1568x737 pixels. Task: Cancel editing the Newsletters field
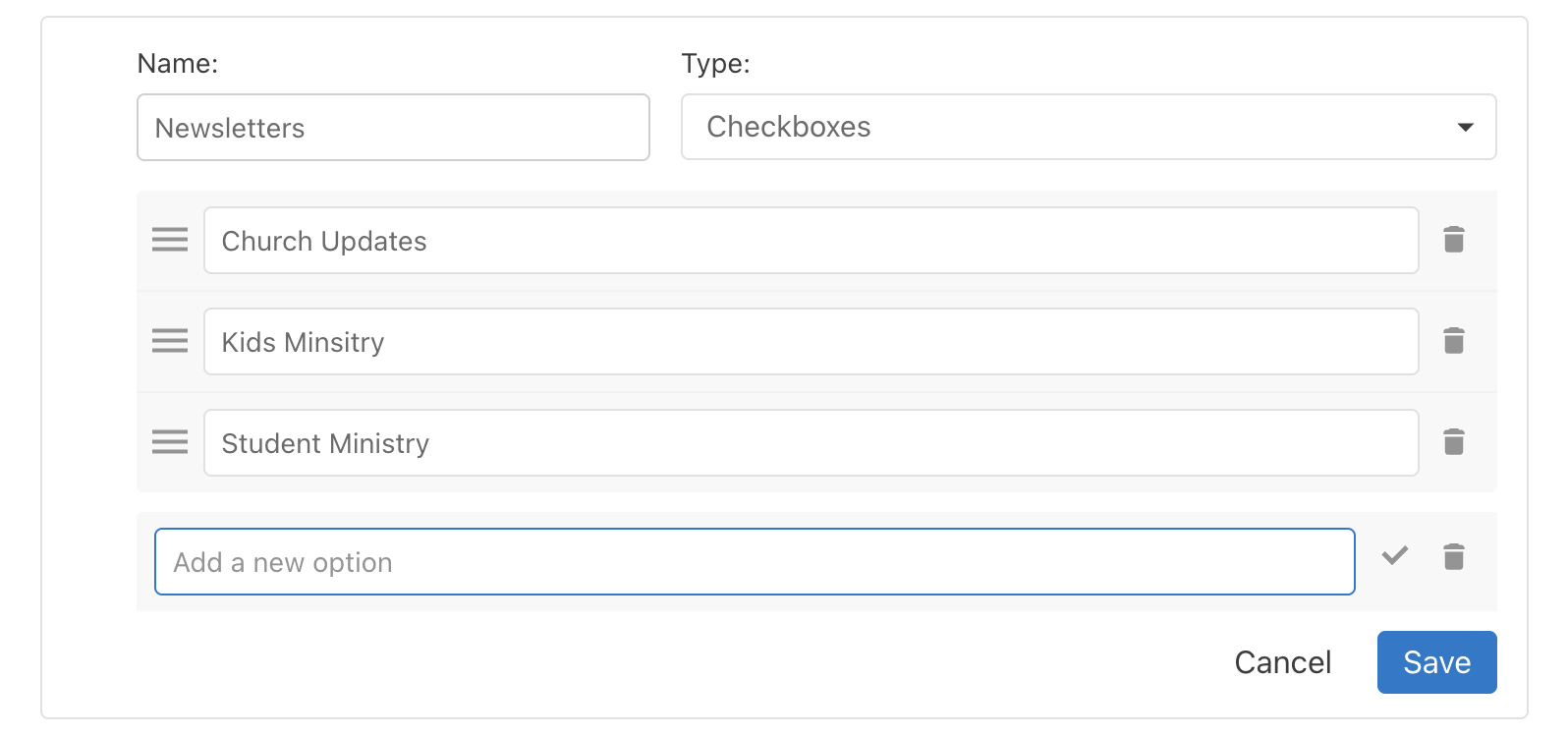[x=1282, y=662]
